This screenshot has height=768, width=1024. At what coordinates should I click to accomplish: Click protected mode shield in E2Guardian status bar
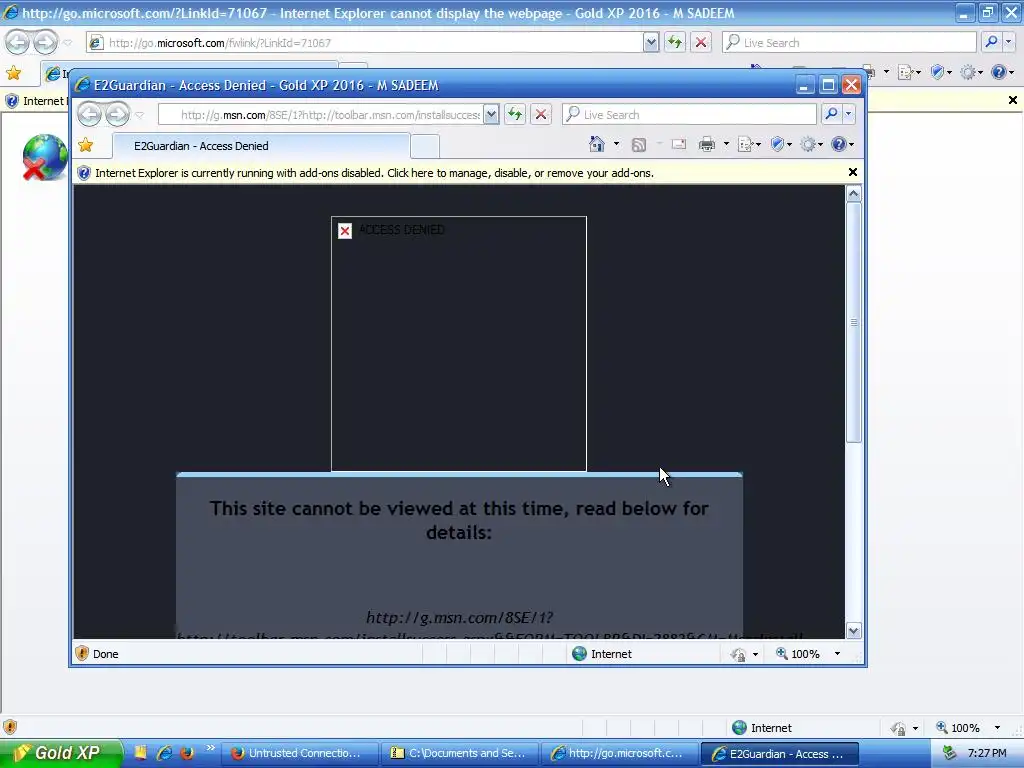point(82,653)
